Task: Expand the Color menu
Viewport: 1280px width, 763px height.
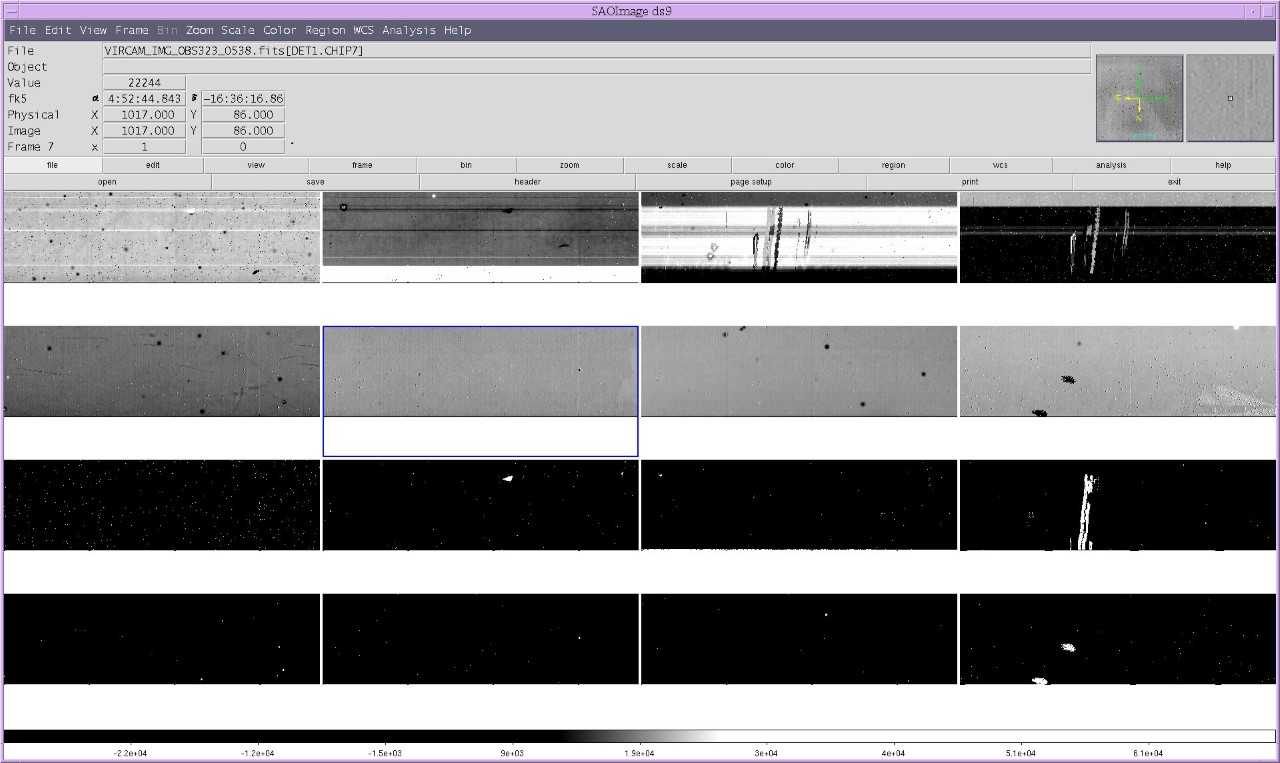Action: [280, 30]
